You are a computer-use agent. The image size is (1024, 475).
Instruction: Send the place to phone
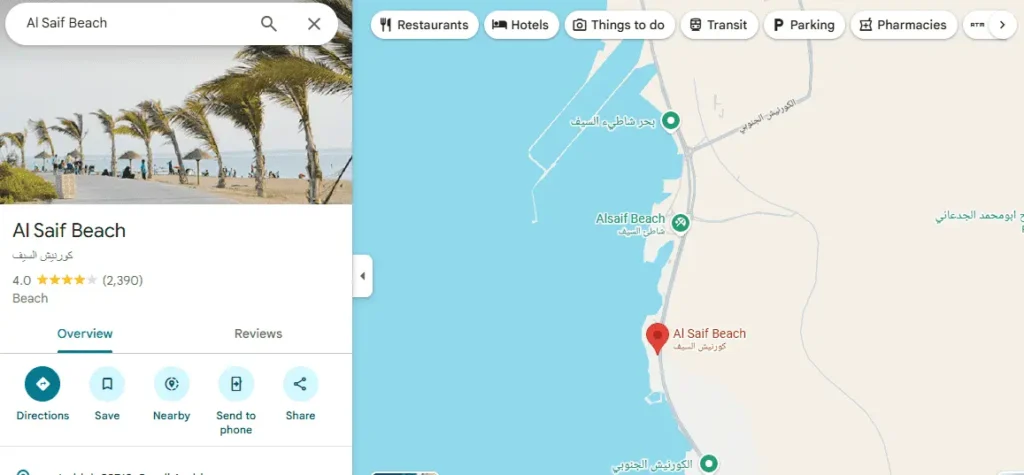pyautogui.click(x=236, y=384)
